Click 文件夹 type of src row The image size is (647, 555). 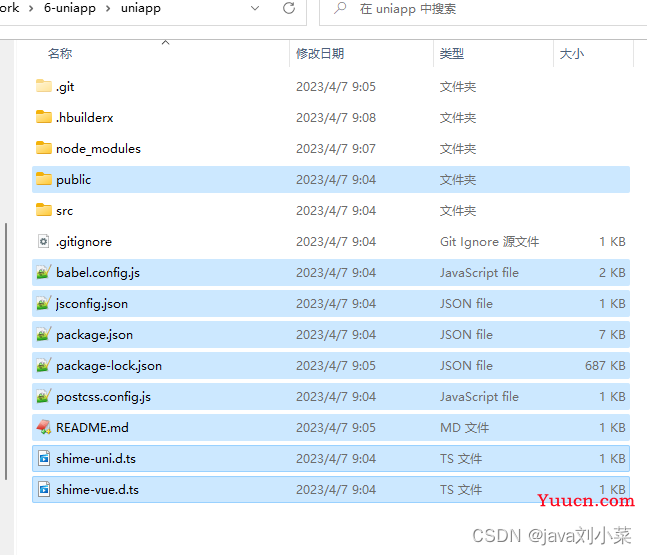coord(458,210)
